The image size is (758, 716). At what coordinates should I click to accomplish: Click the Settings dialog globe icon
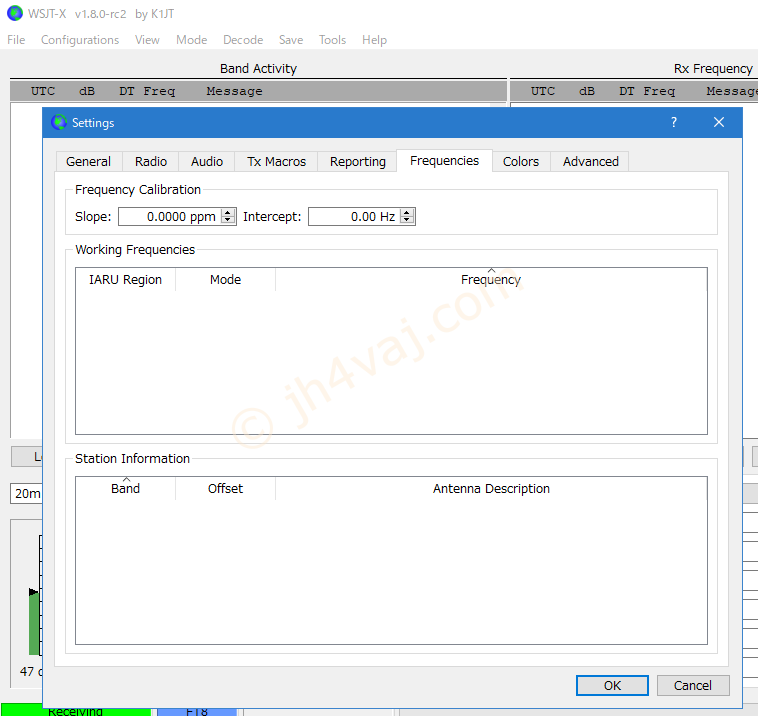coord(59,122)
